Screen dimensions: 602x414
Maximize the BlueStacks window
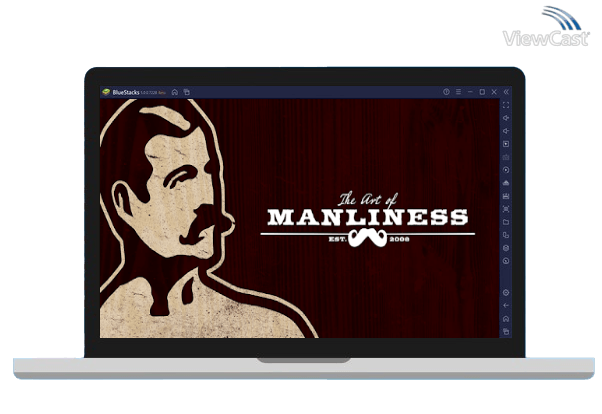click(x=482, y=92)
